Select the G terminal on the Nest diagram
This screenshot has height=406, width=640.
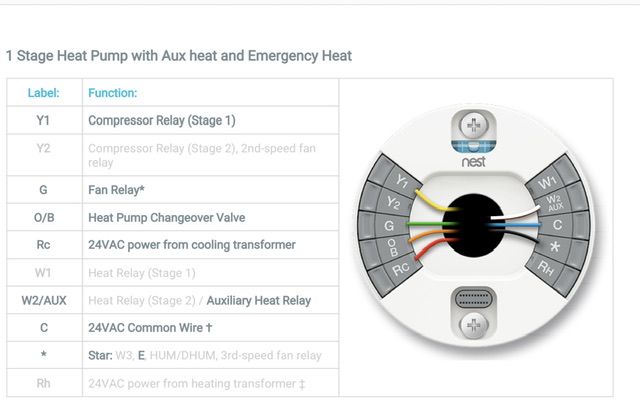tap(390, 226)
